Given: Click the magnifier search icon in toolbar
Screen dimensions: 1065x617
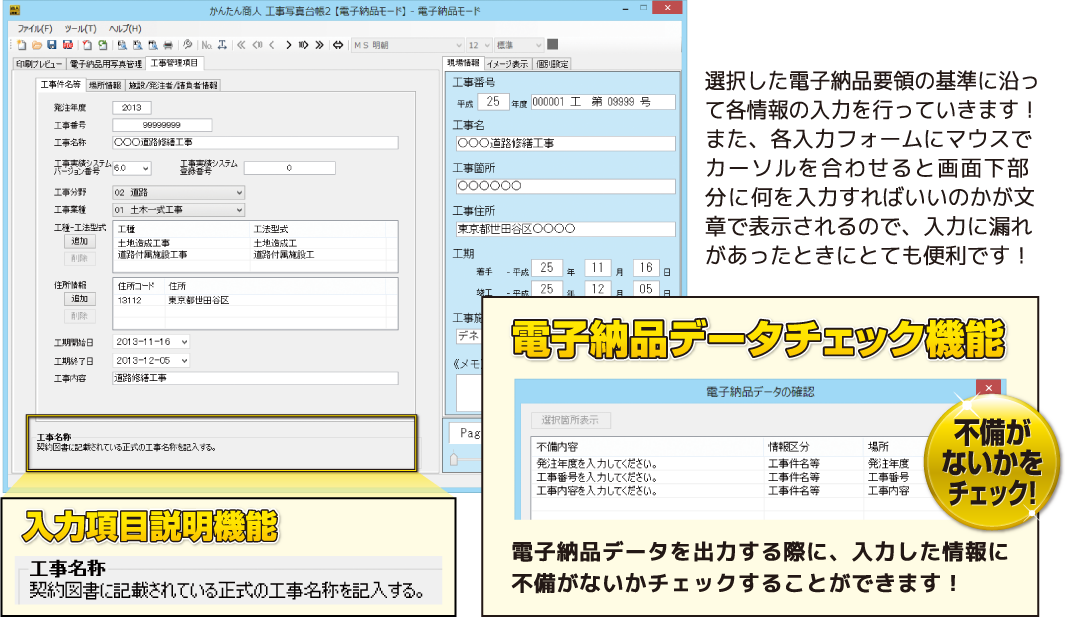Looking at the screenshot, I should (x=187, y=45).
